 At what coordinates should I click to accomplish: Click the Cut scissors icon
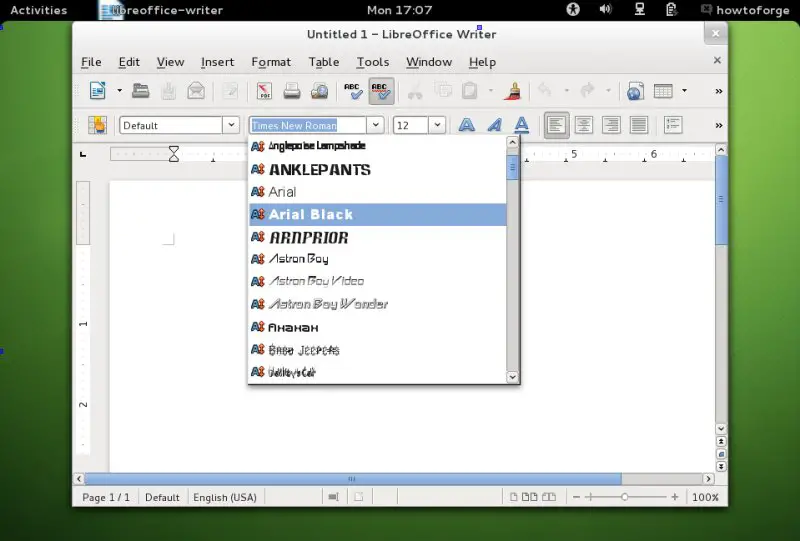(x=415, y=91)
